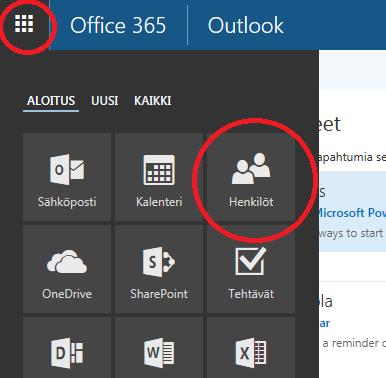
Task: Switch to the UUSI tab
Action: coord(105,101)
